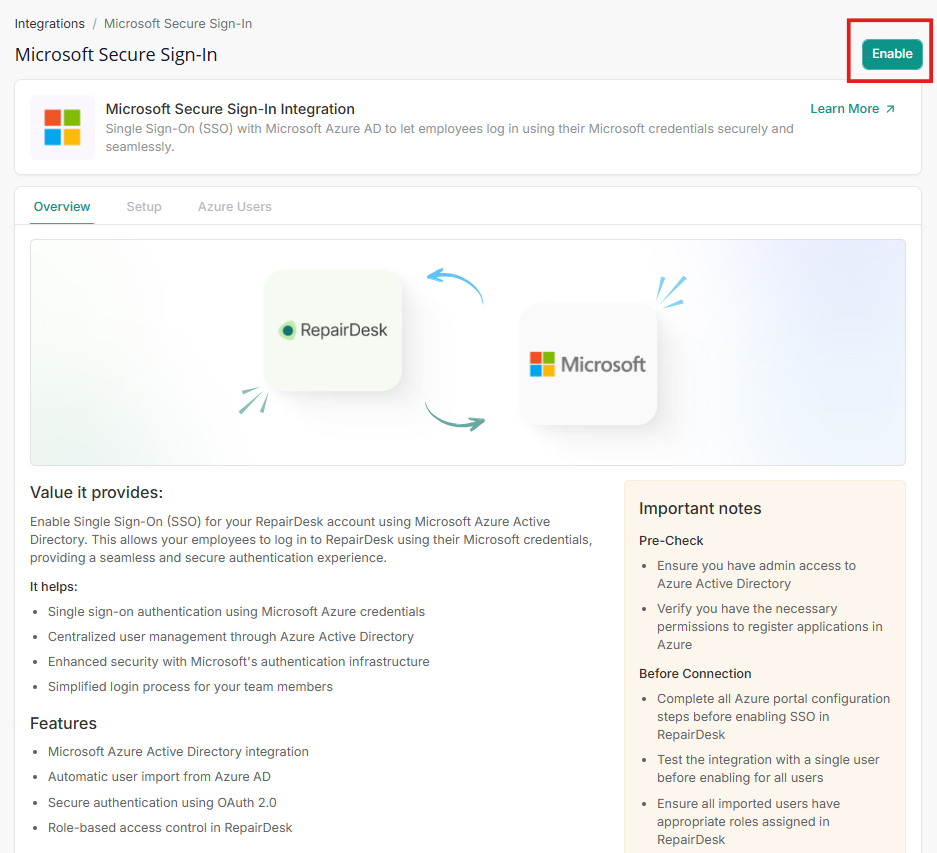Click the blue sparkle lines near Microsoft tile

click(670, 290)
